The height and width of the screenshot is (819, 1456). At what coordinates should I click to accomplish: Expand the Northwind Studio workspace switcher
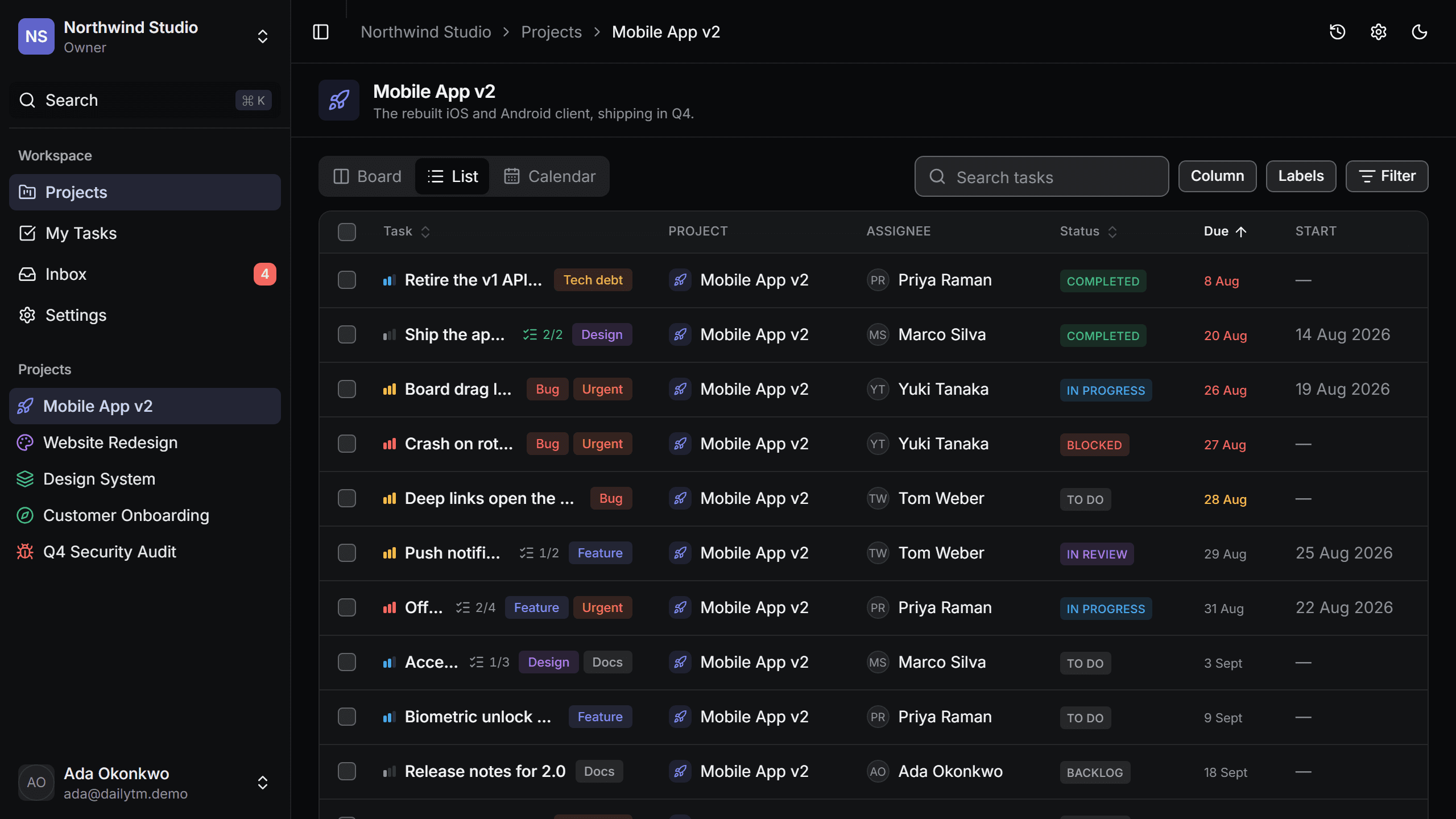[263, 36]
